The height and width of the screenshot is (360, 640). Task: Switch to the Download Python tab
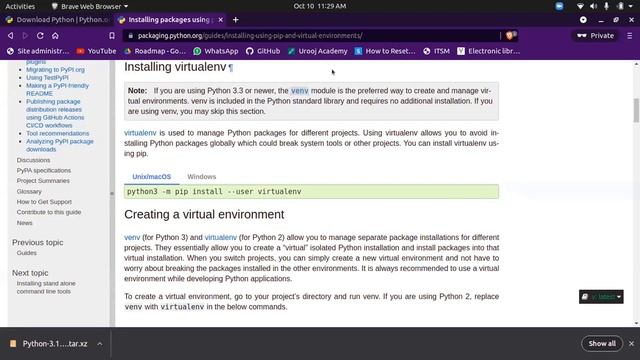[x=58, y=20]
